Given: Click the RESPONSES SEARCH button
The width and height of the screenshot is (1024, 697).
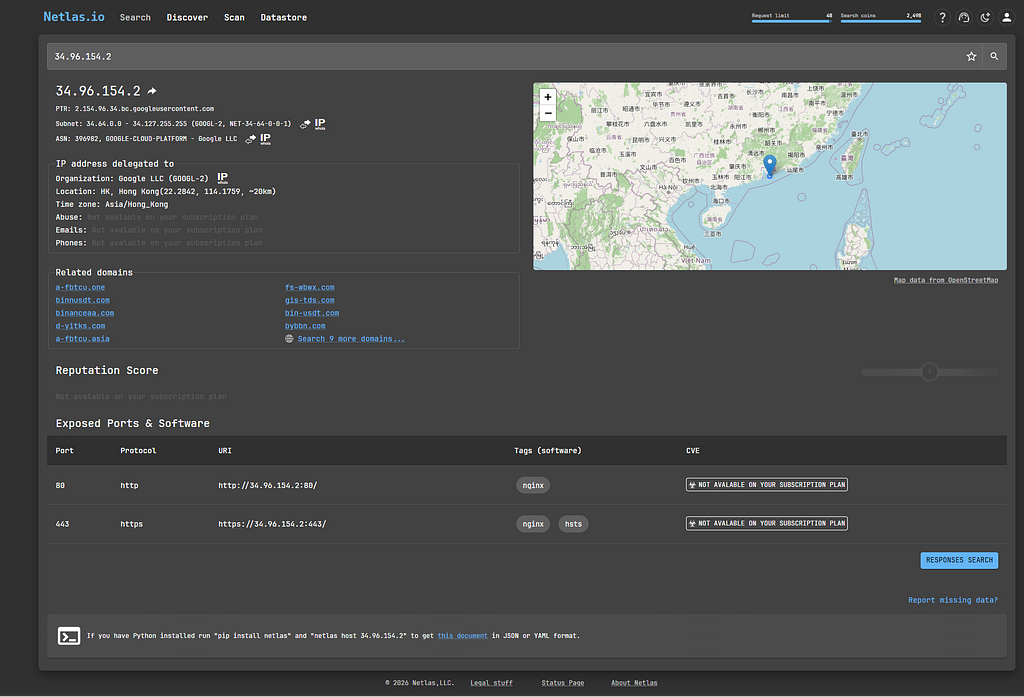Looking at the screenshot, I should [x=959, y=560].
